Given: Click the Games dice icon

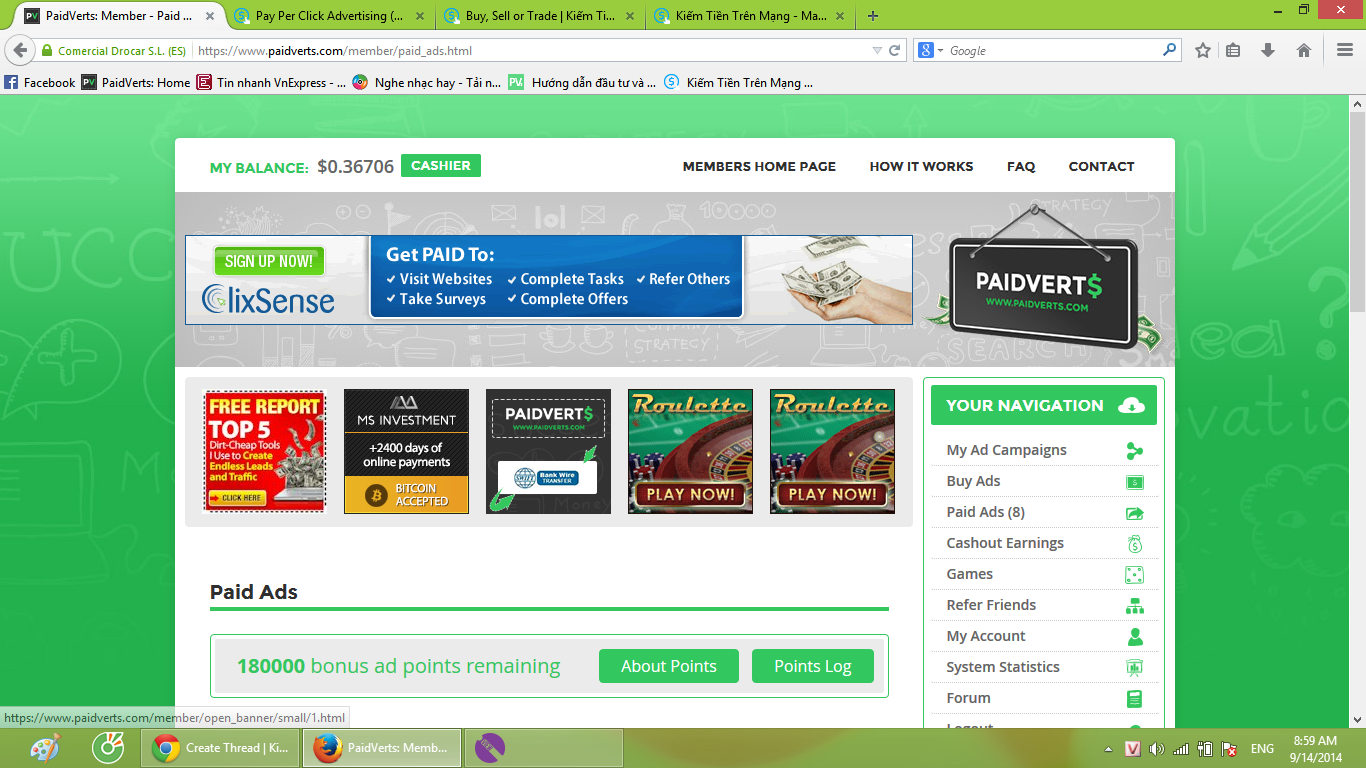Looking at the screenshot, I should click(1134, 575).
